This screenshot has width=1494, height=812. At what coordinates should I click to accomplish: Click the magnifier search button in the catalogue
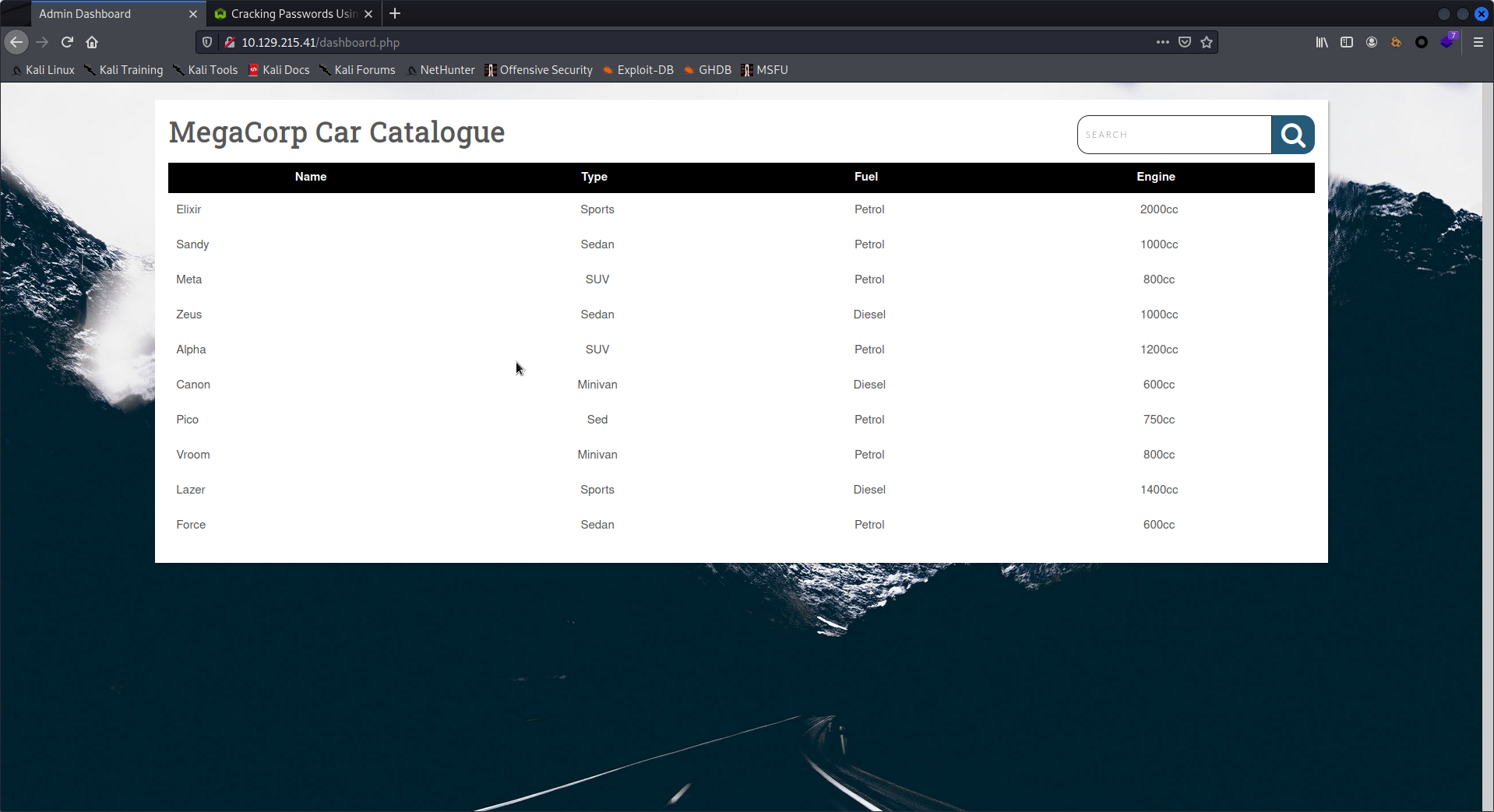pyautogui.click(x=1293, y=135)
